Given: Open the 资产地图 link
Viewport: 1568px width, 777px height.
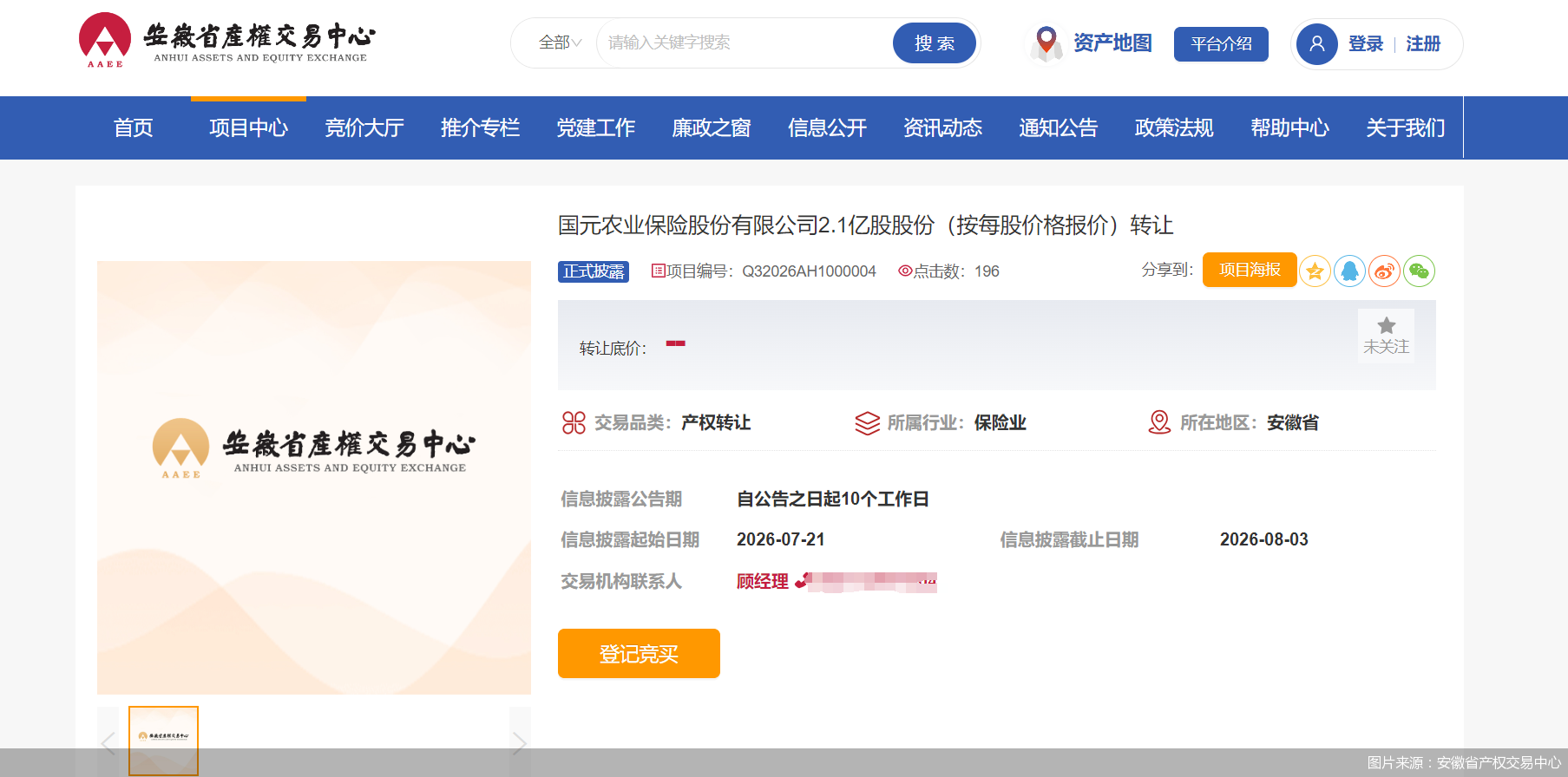Looking at the screenshot, I should (1112, 42).
